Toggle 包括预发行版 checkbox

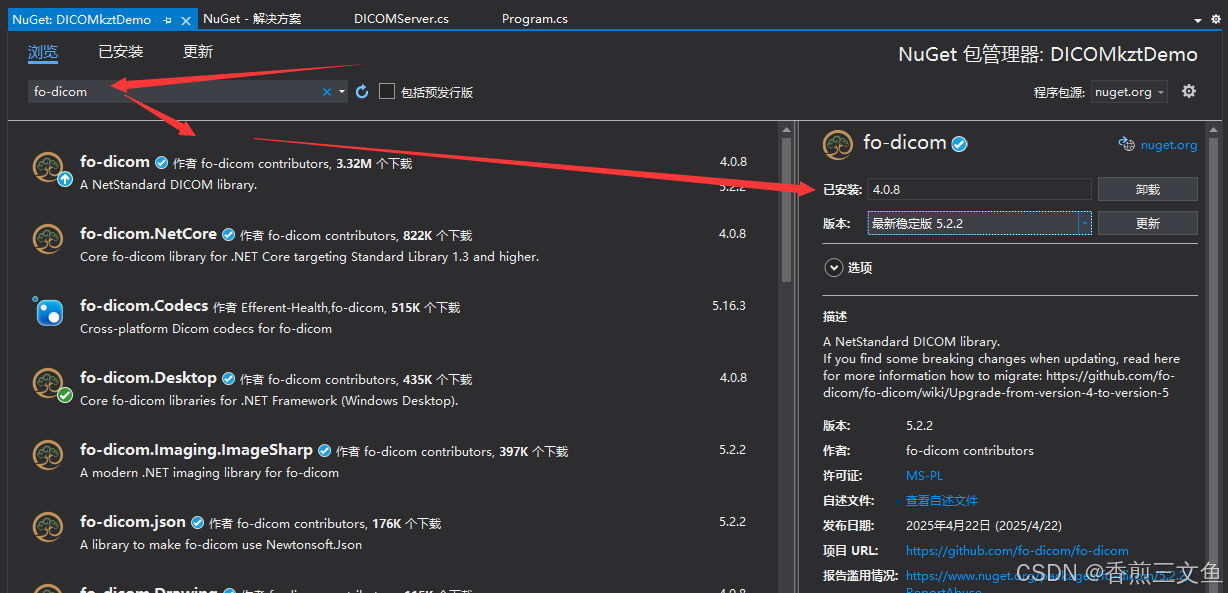387,91
